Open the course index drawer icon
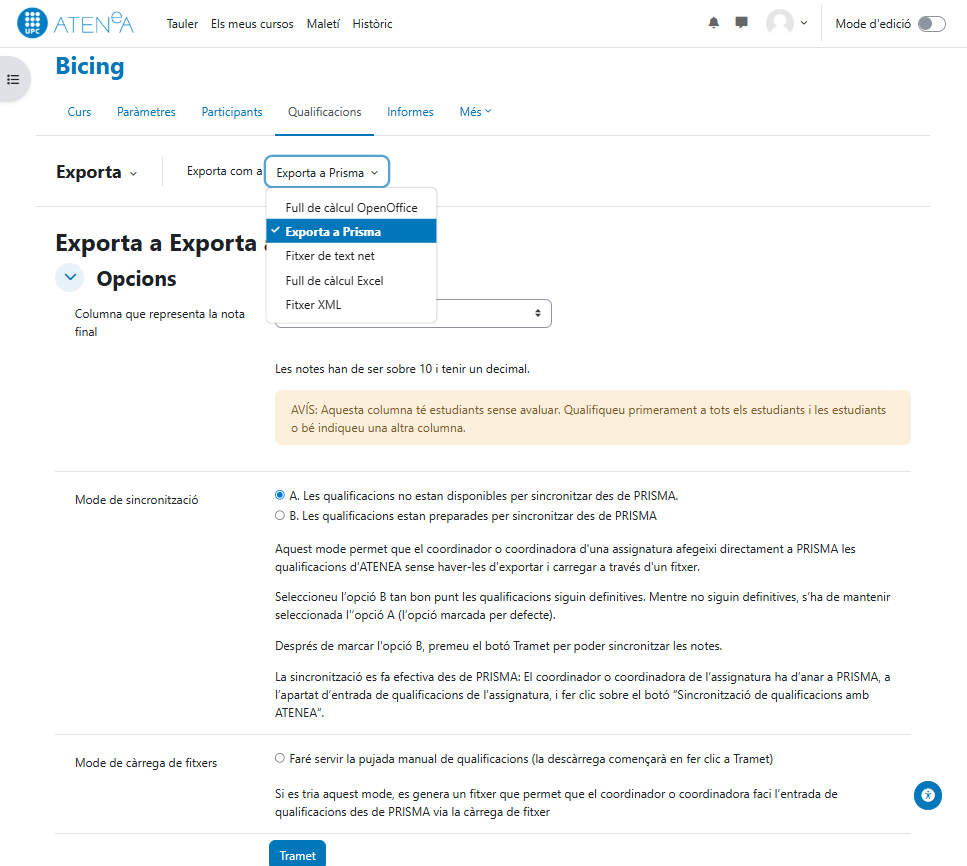The width and height of the screenshot is (967, 866). pyautogui.click(x=13, y=79)
